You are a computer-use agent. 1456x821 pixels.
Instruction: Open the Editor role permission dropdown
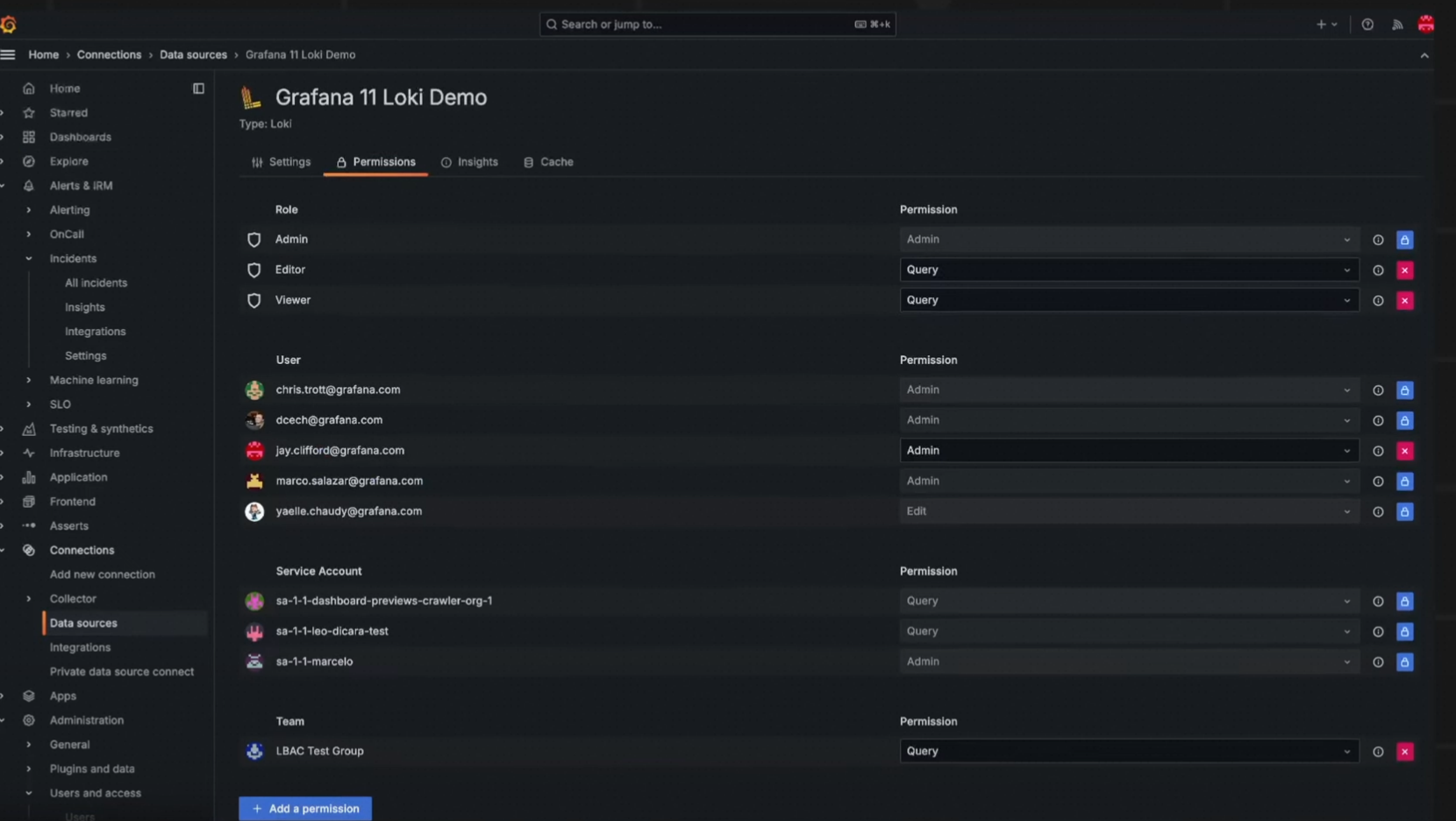(x=1129, y=269)
